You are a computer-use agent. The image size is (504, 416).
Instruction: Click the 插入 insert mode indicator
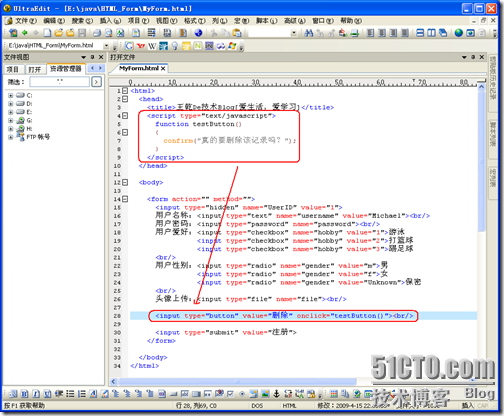tap(467, 406)
